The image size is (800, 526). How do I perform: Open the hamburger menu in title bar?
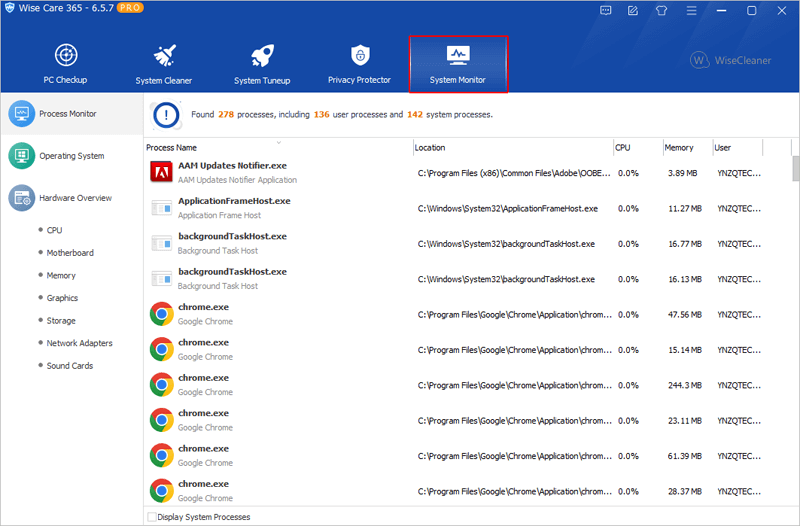point(691,10)
